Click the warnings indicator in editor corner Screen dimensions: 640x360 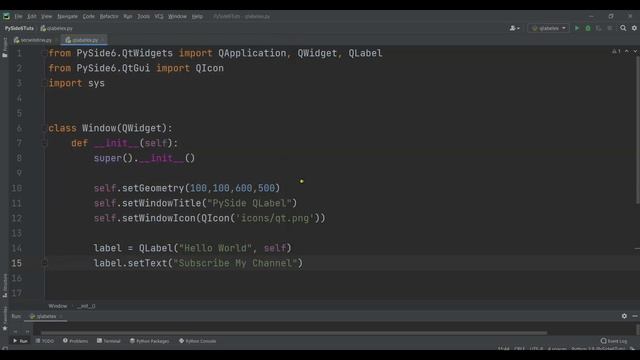[616, 51]
